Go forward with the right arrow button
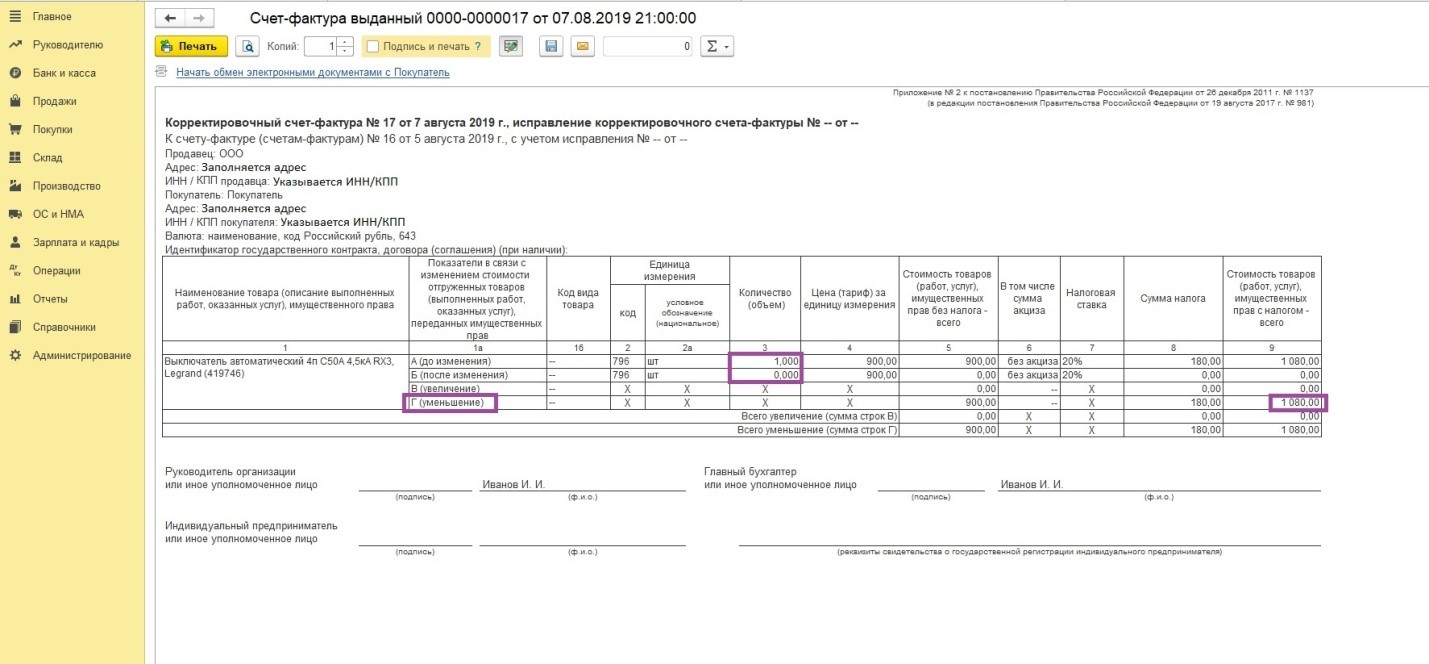1429x664 pixels. (x=198, y=19)
